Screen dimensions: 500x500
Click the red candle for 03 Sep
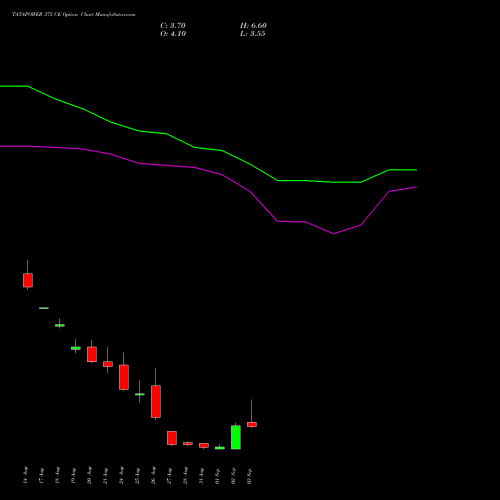point(252,424)
